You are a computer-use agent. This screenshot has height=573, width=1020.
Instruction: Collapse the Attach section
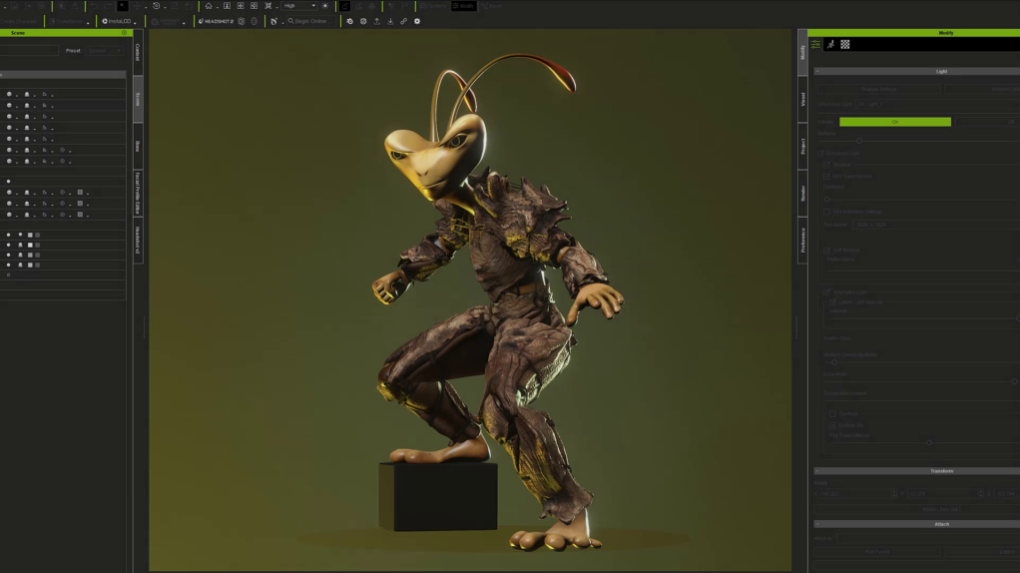pos(817,524)
